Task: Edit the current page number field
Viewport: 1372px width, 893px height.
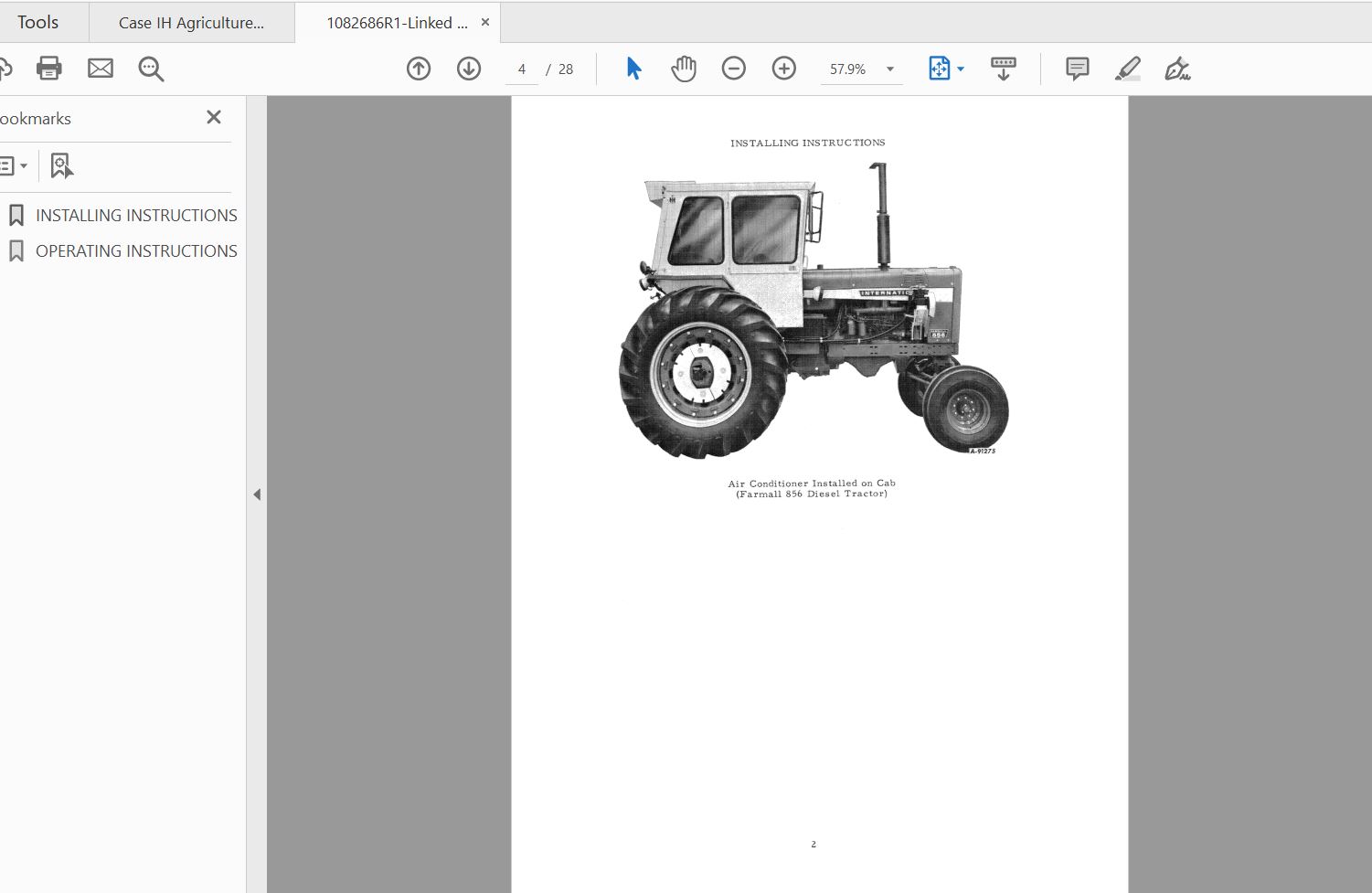Action: 521,69
